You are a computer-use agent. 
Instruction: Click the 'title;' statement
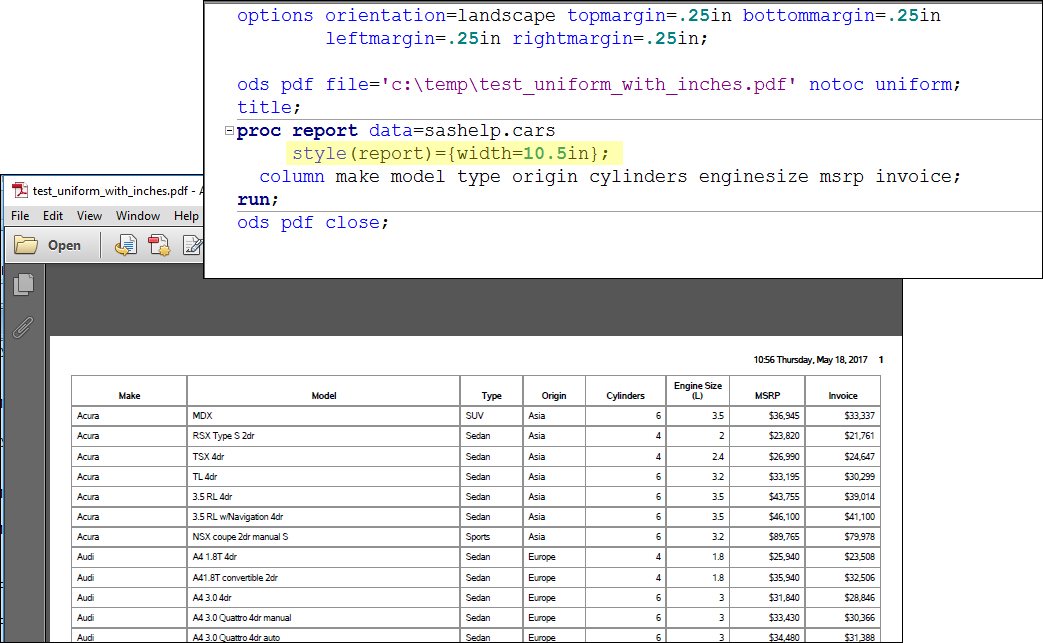coord(269,107)
